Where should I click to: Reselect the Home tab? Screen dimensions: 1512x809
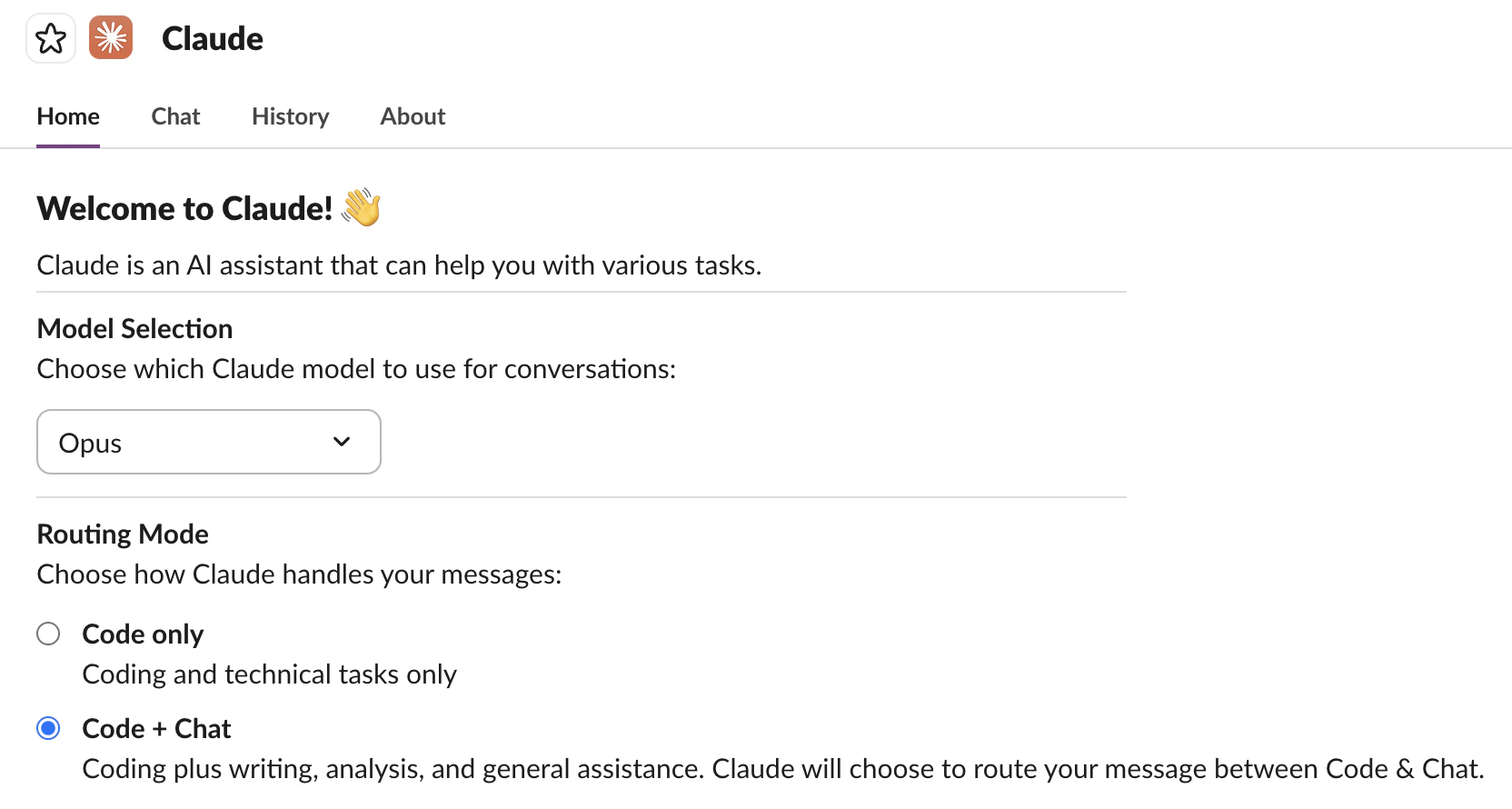pyautogui.click(x=67, y=116)
